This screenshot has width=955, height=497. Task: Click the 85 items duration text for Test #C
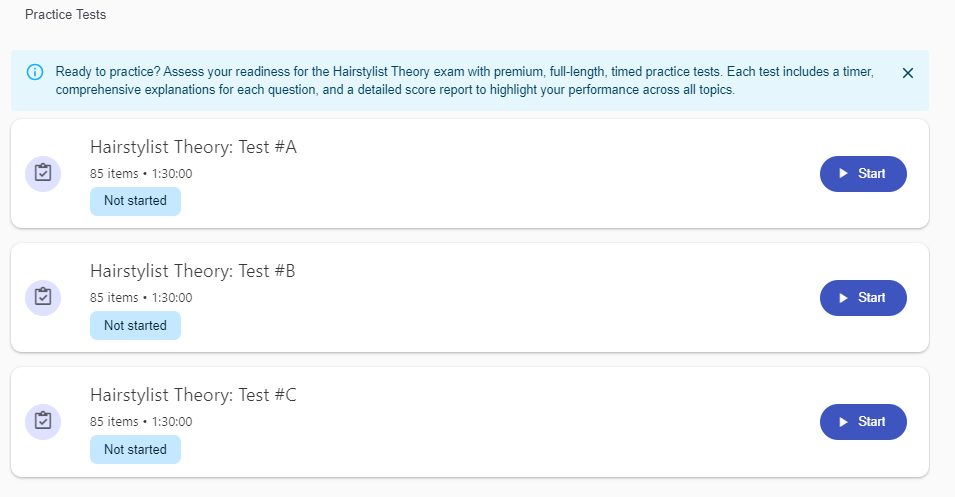[x=141, y=421]
